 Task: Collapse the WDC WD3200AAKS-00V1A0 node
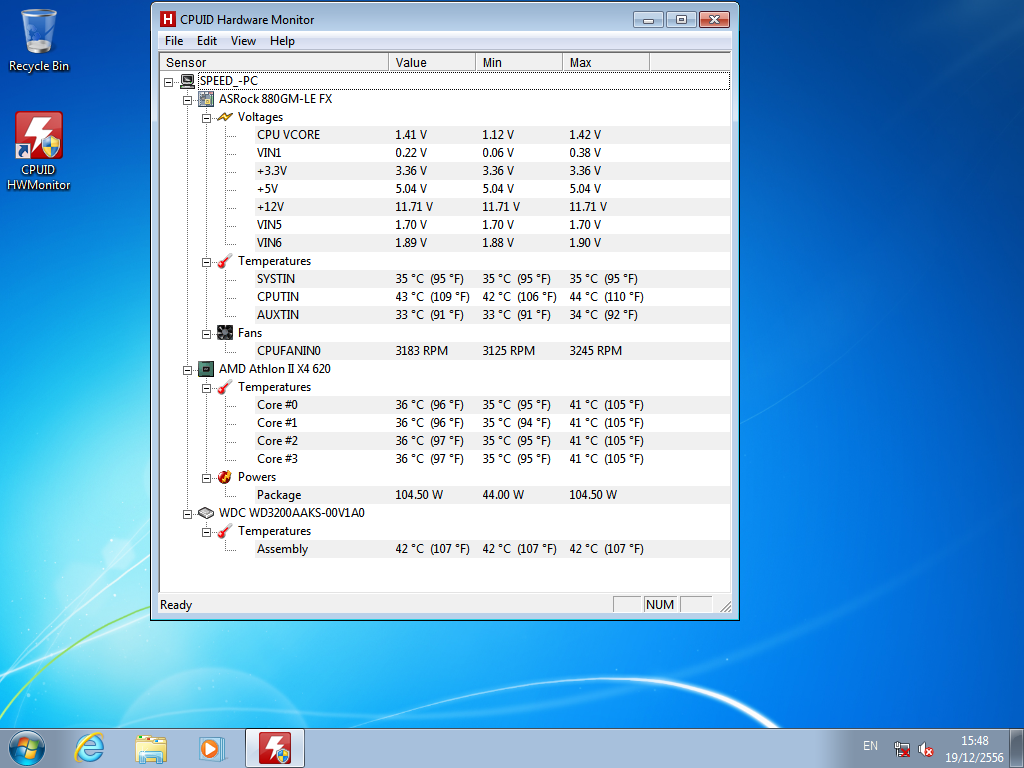point(187,514)
